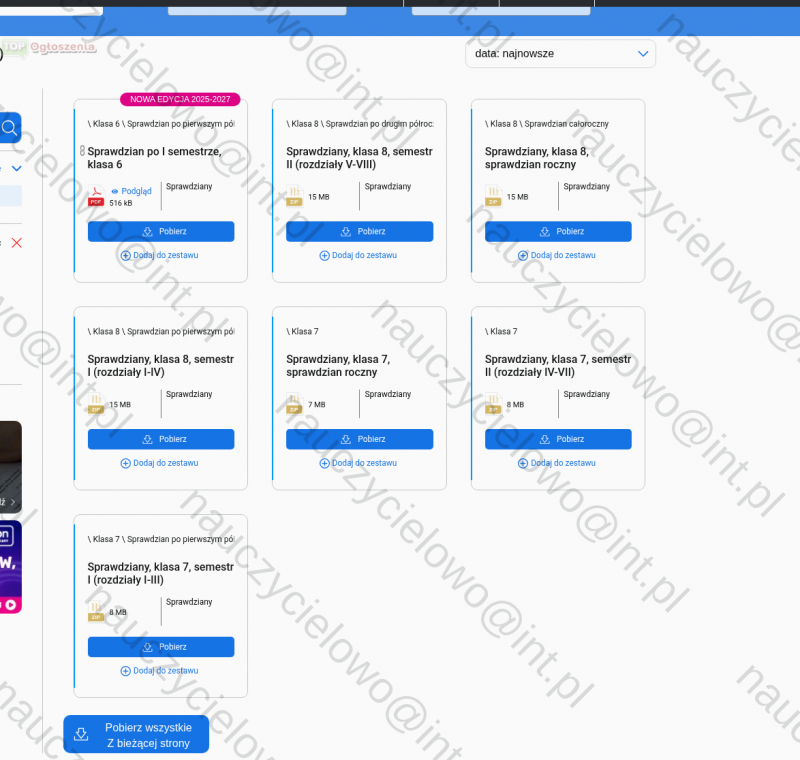Click the search magnifier icon in sidebar
The width and height of the screenshot is (800, 760).
coord(9,128)
